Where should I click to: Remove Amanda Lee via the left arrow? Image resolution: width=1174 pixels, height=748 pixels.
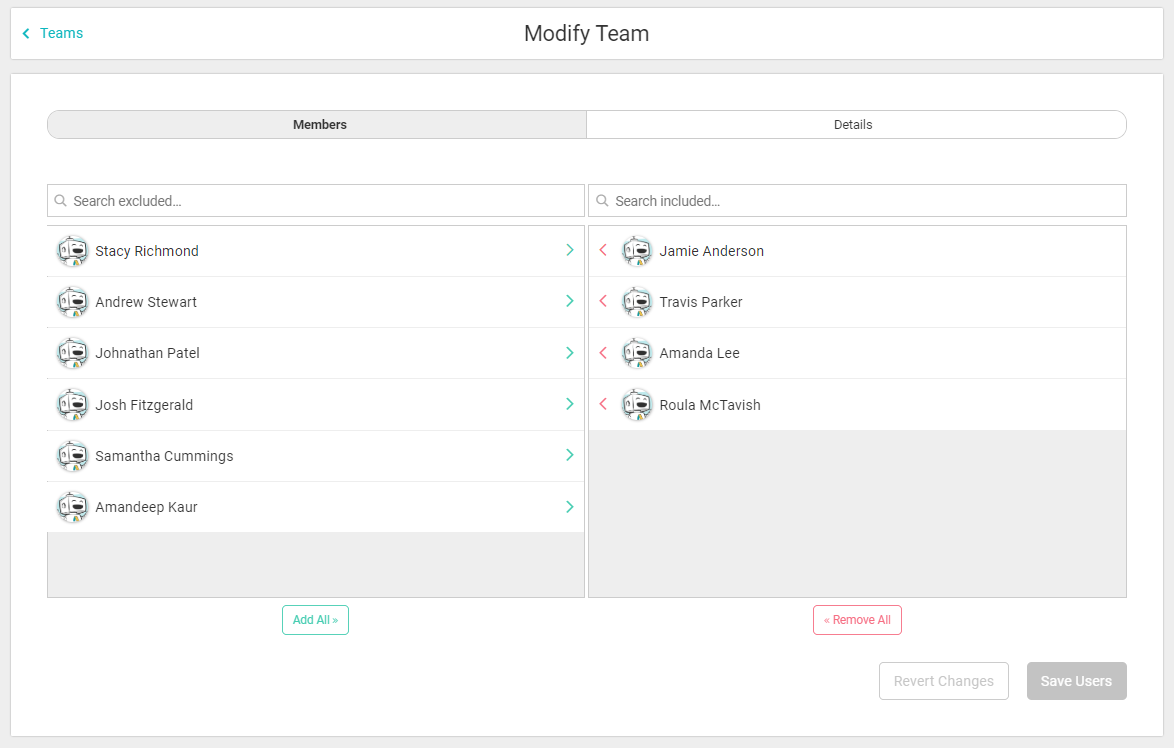(603, 353)
